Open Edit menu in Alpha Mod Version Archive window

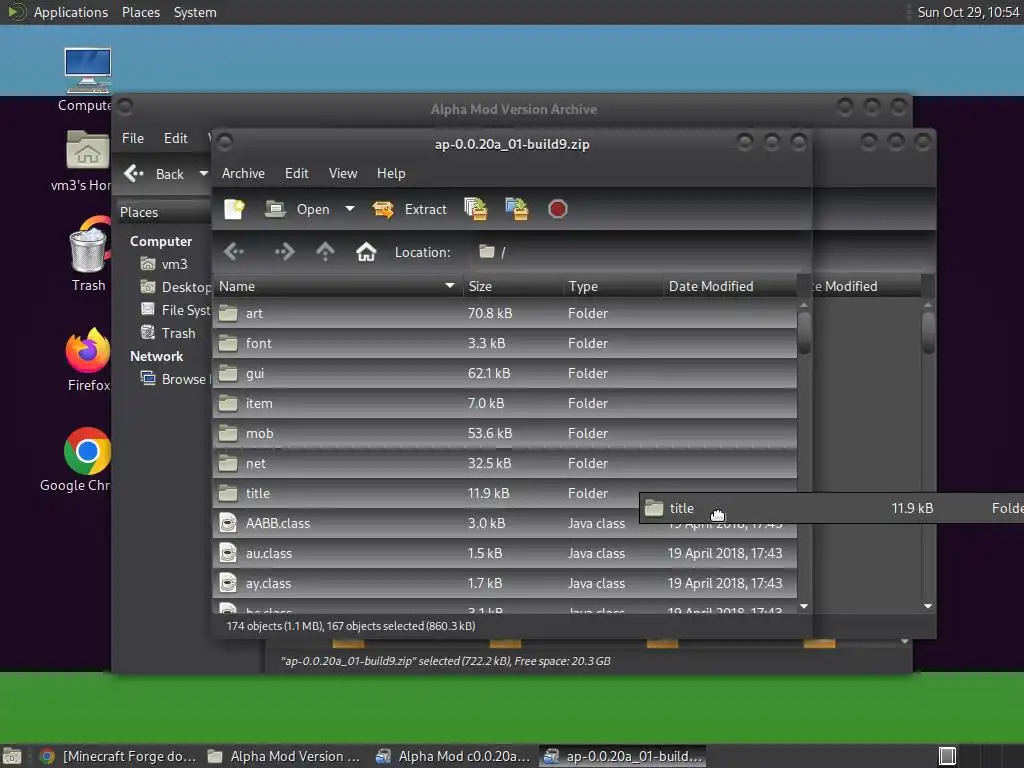pos(176,138)
